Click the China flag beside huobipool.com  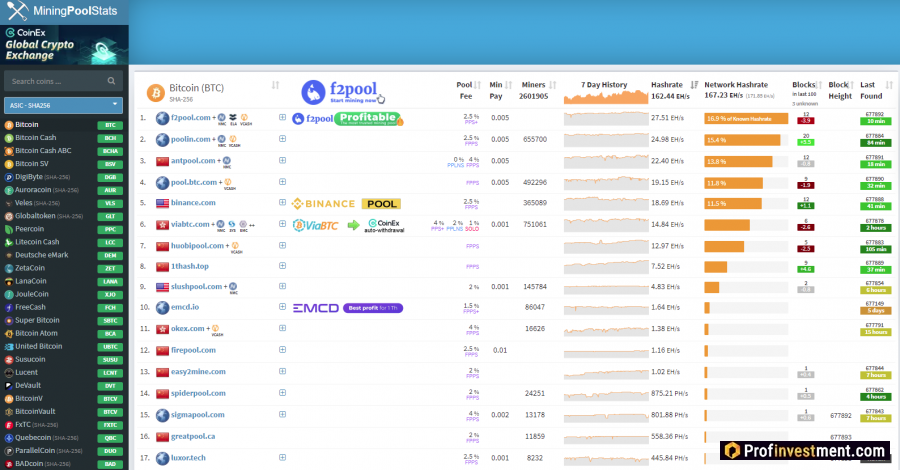162,246
